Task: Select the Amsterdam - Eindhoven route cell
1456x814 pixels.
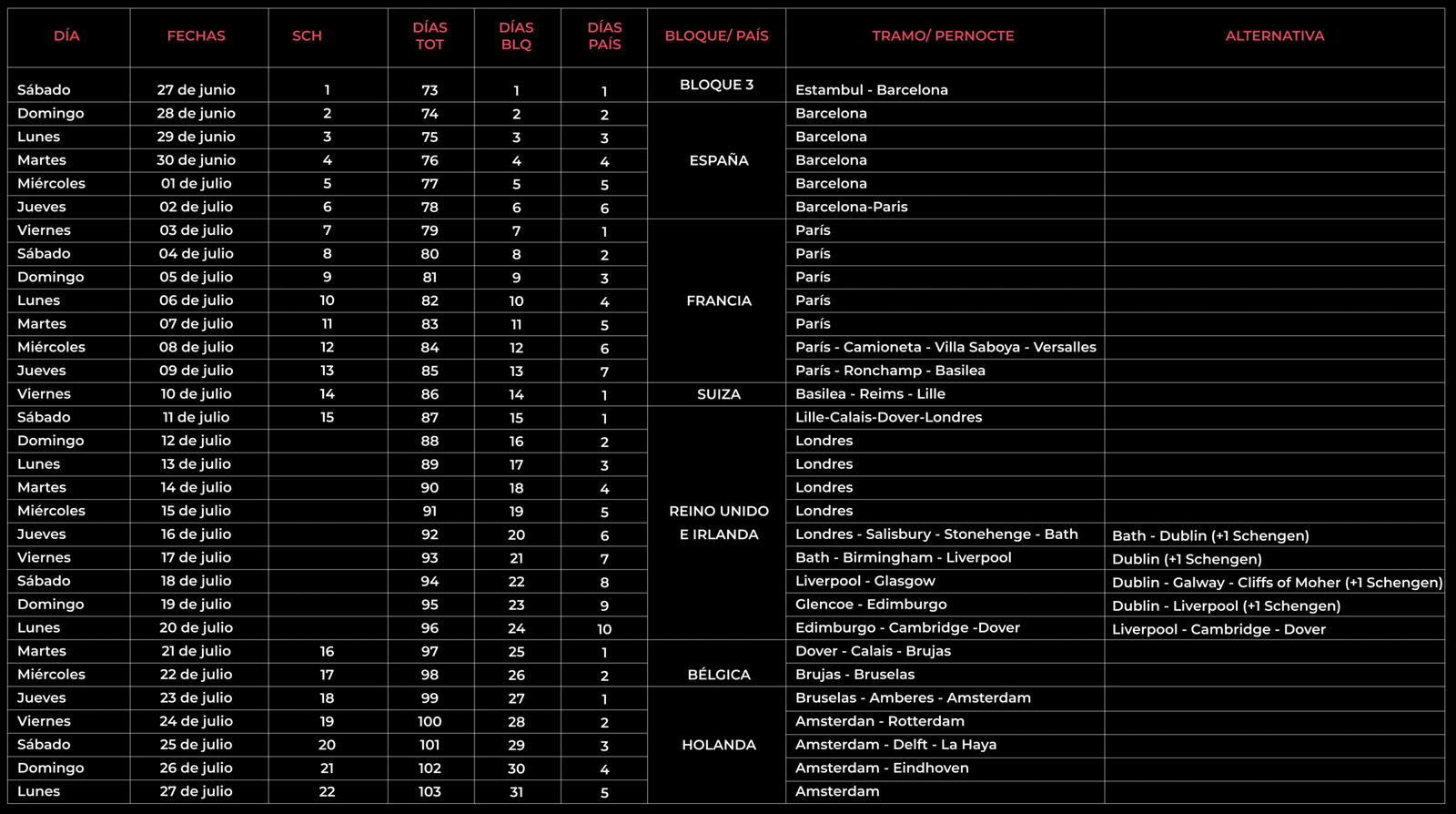Action: click(881, 768)
